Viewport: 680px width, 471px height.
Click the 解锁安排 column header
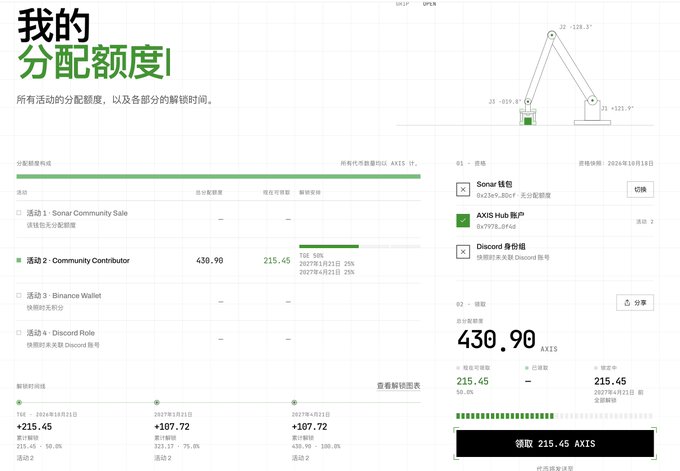point(310,192)
